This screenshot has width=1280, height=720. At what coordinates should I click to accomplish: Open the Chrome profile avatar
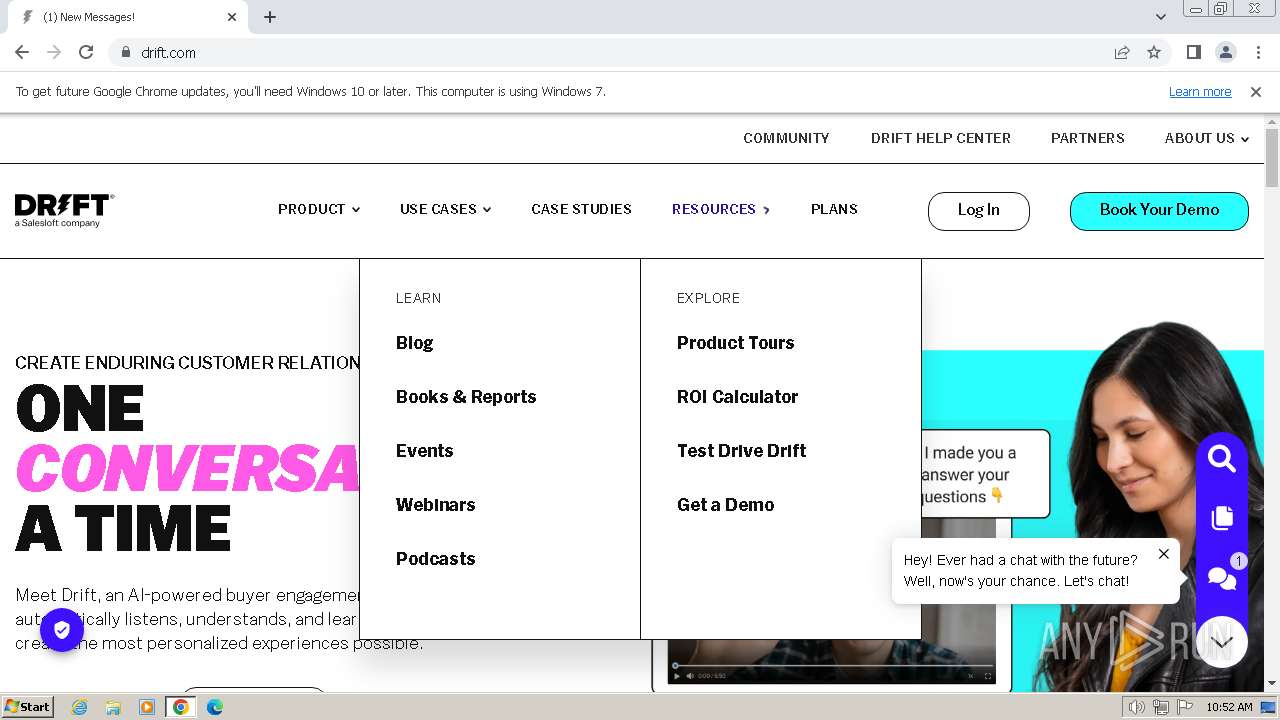1225,52
